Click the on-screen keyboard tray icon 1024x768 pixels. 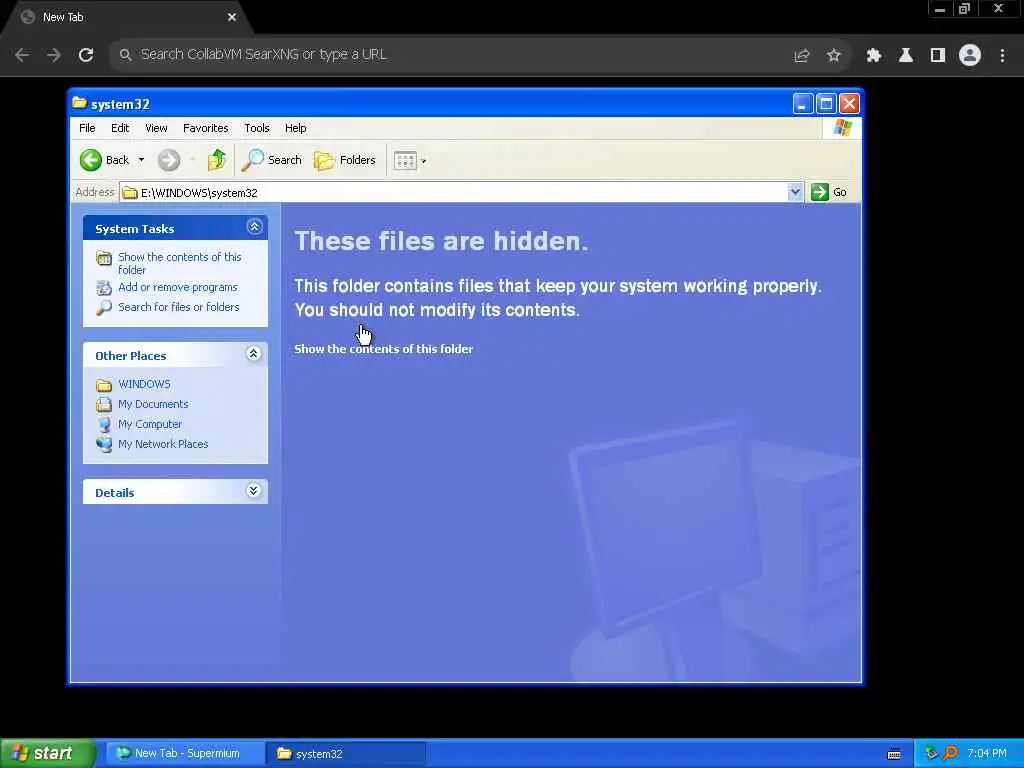coord(894,754)
